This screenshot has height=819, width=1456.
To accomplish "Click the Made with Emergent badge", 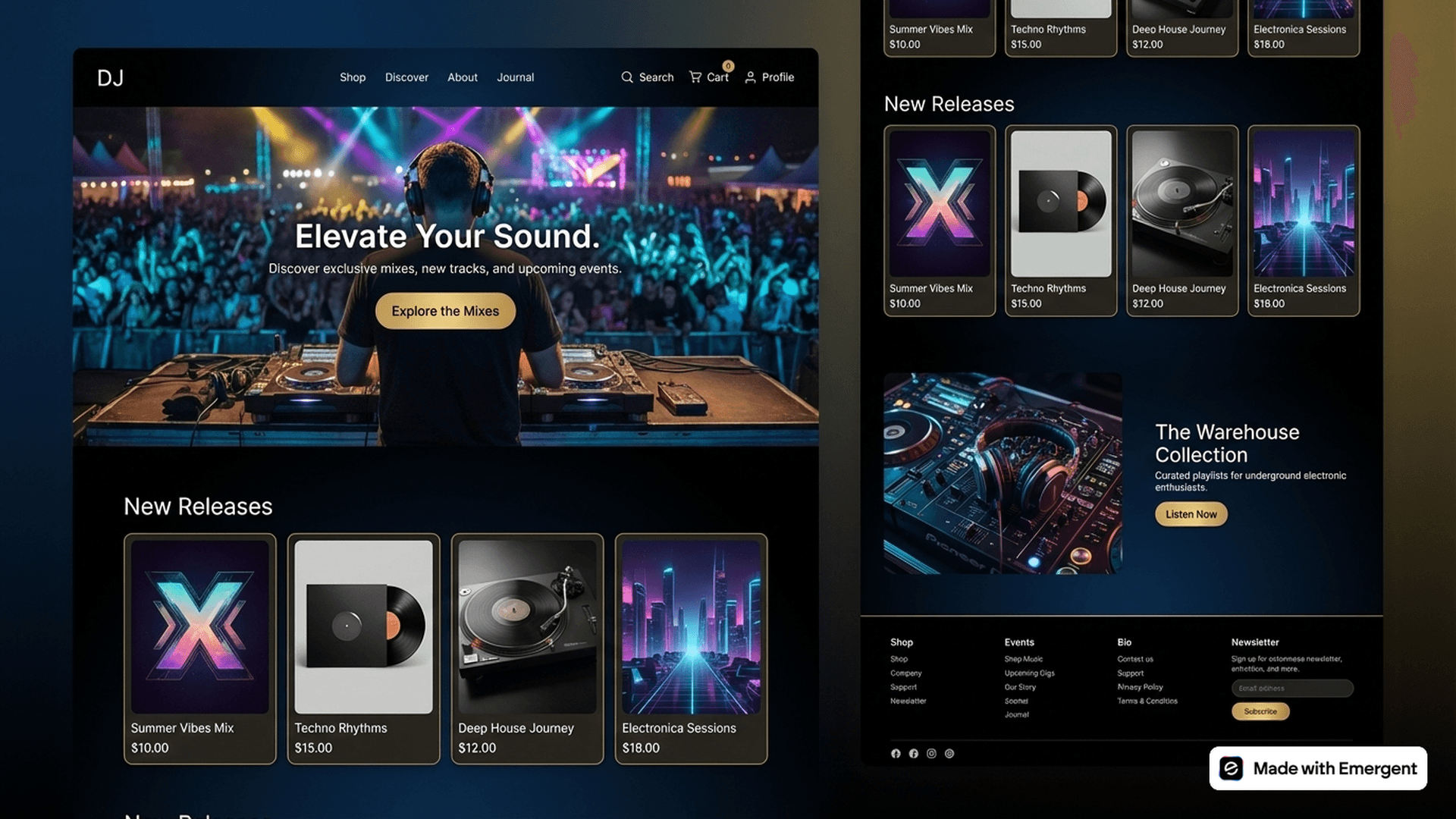I will (1317, 768).
